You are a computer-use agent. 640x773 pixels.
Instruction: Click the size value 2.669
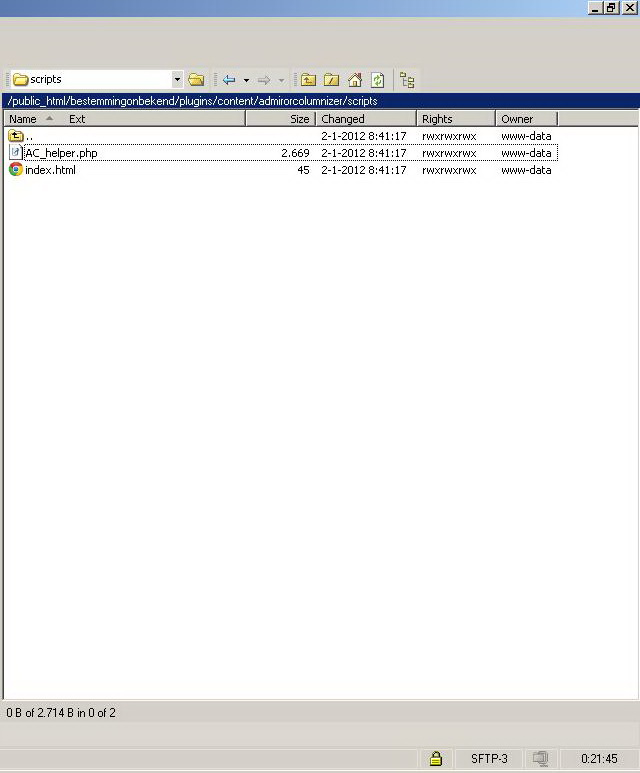(x=295, y=153)
